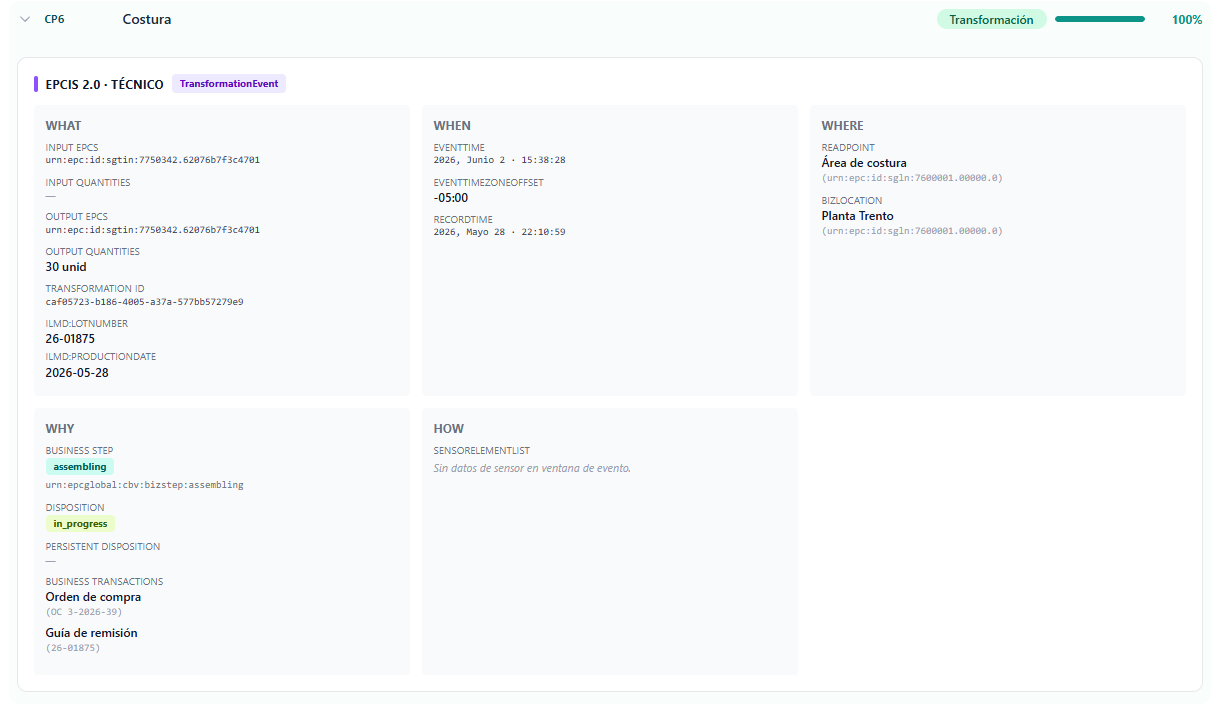This screenshot has width=1218, height=708.
Task: Click the Área de costura readpoint
Action: point(864,163)
